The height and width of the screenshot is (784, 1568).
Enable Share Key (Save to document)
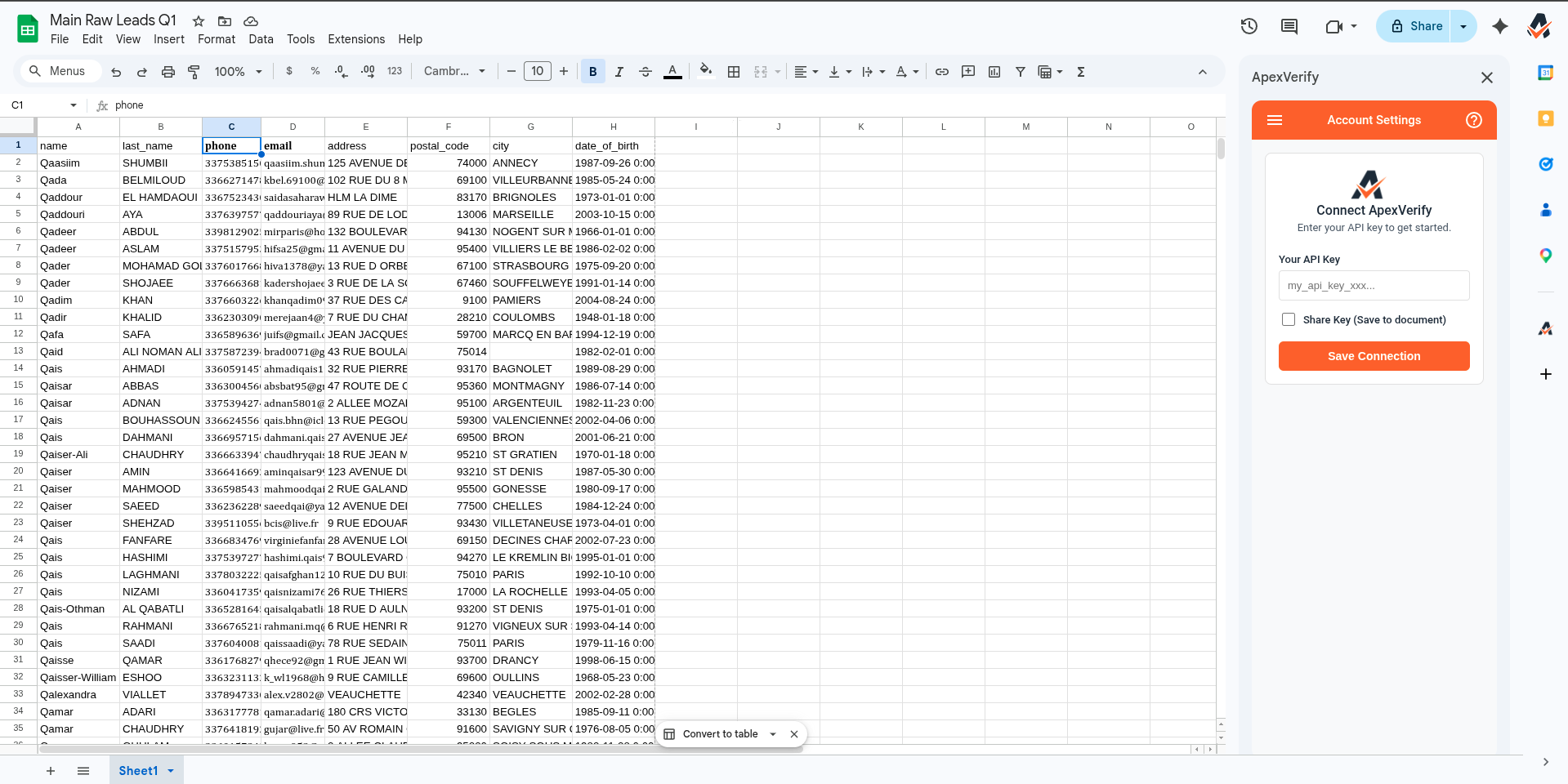[x=1289, y=319]
